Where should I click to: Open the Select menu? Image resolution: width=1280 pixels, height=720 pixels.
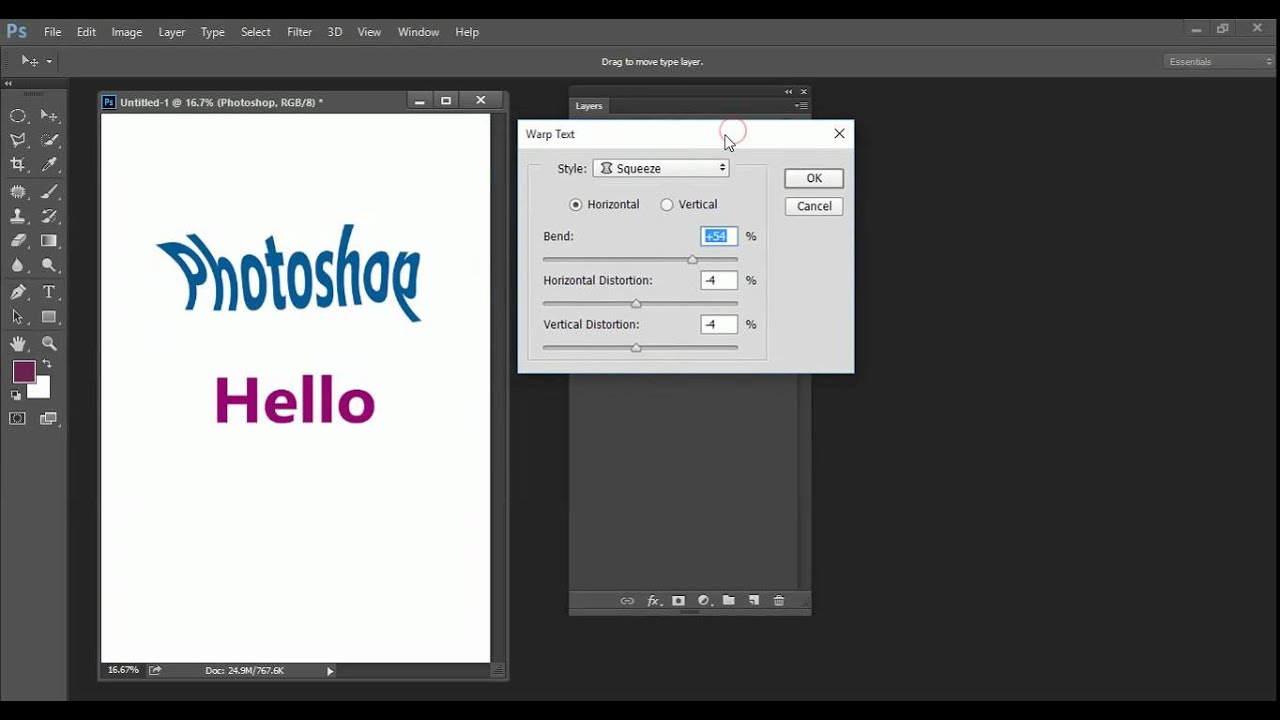point(256,32)
